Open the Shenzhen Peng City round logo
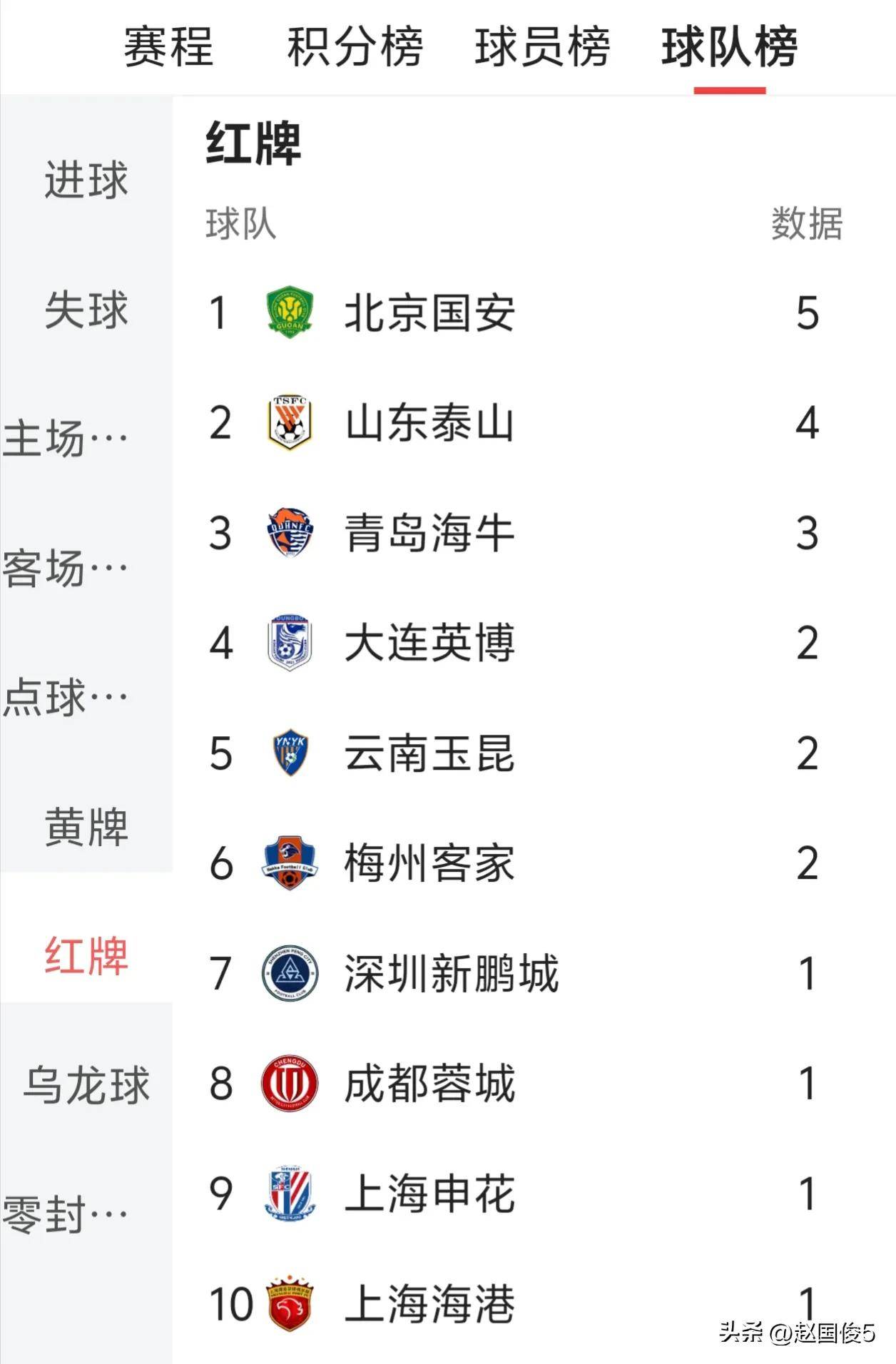The width and height of the screenshot is (896, 1364). pyautogui.click(x=290, y=972)
